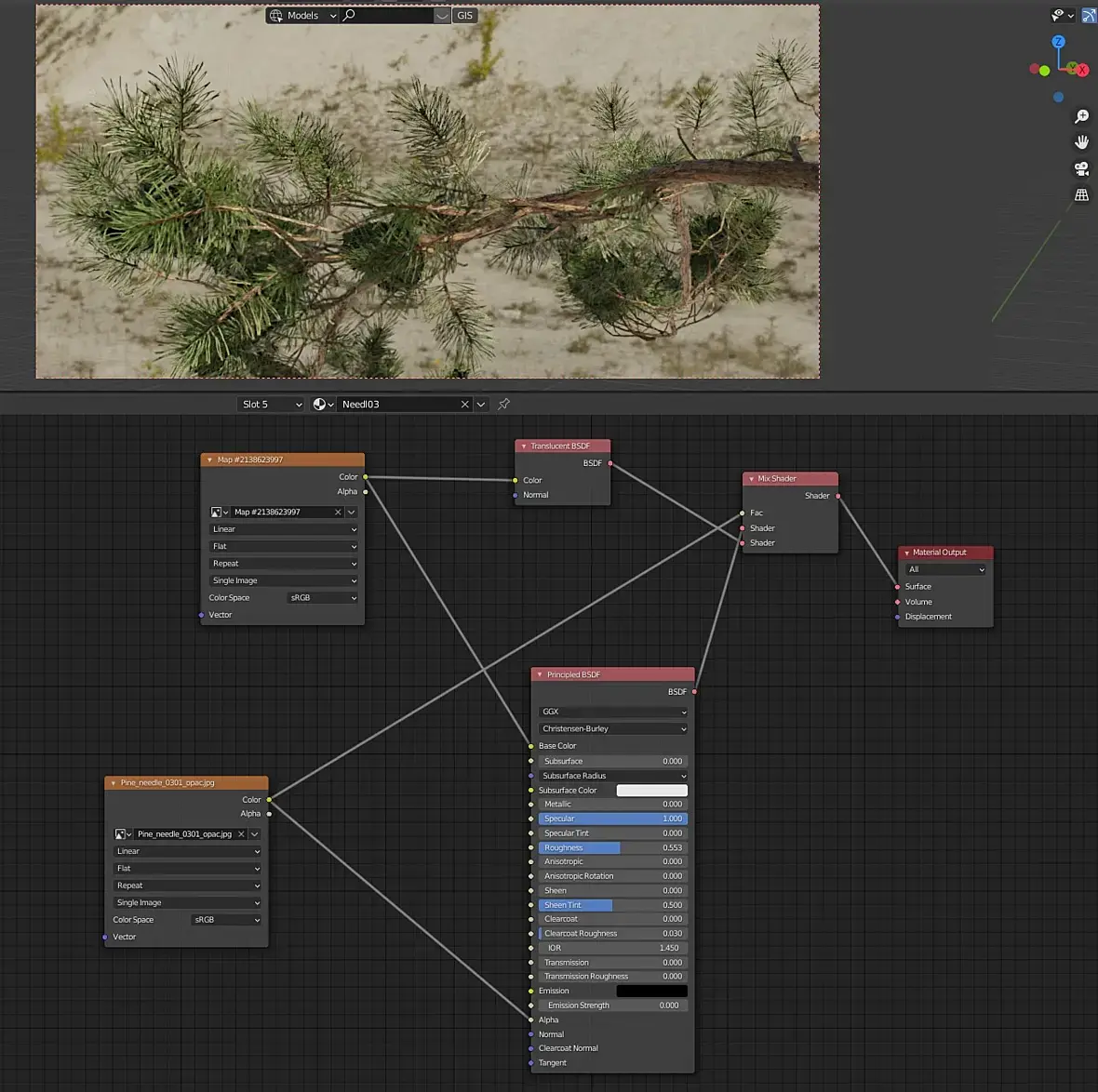This screenshot has width=1098, height=1092.
Task: Open the dropdown arrow beside GIS
Action: (x=442, y=16)
